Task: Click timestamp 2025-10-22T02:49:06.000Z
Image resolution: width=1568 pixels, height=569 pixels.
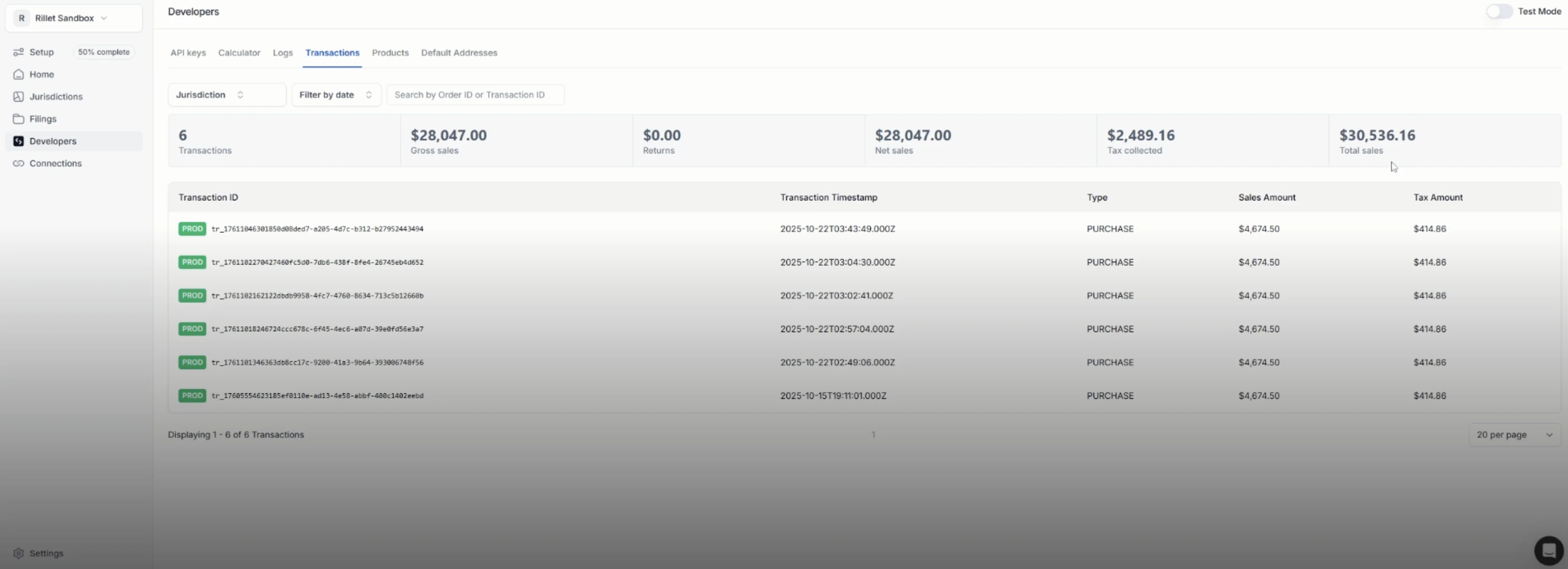Action: tap(837, 362)
